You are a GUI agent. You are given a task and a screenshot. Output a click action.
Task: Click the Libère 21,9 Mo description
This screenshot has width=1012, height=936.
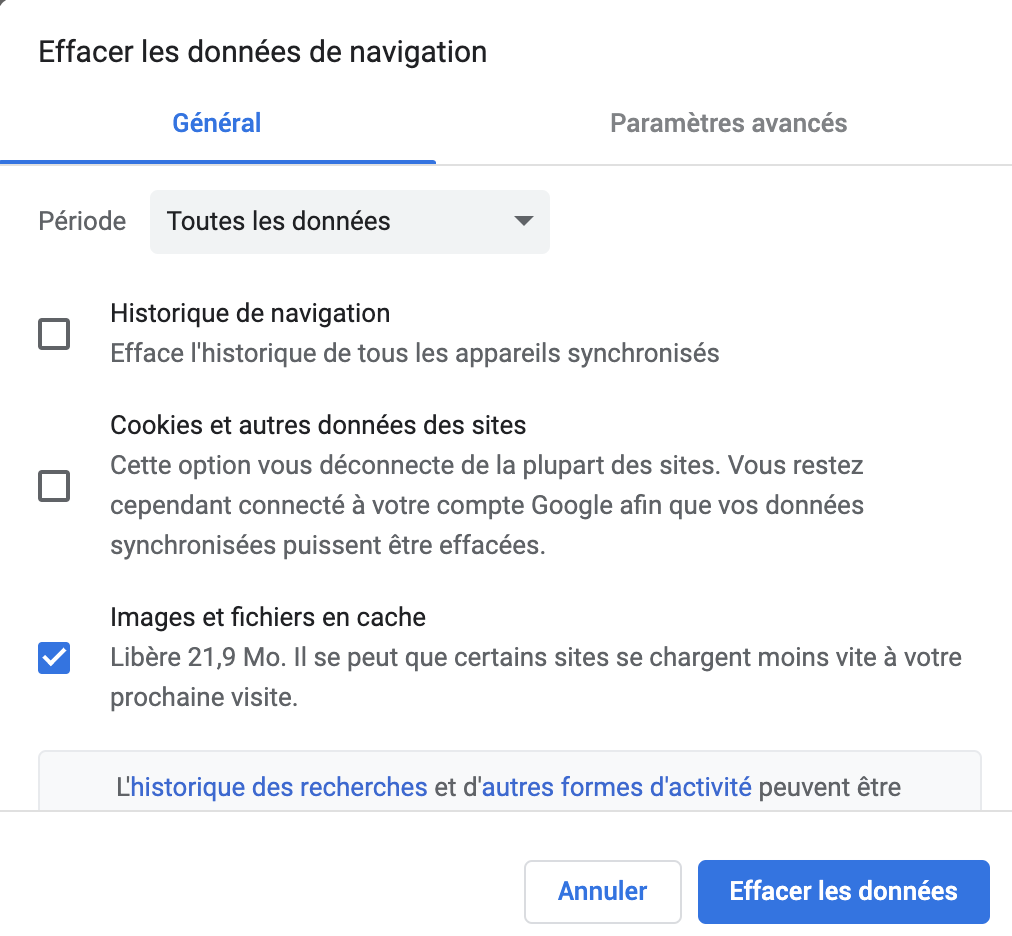click(536, 677)
